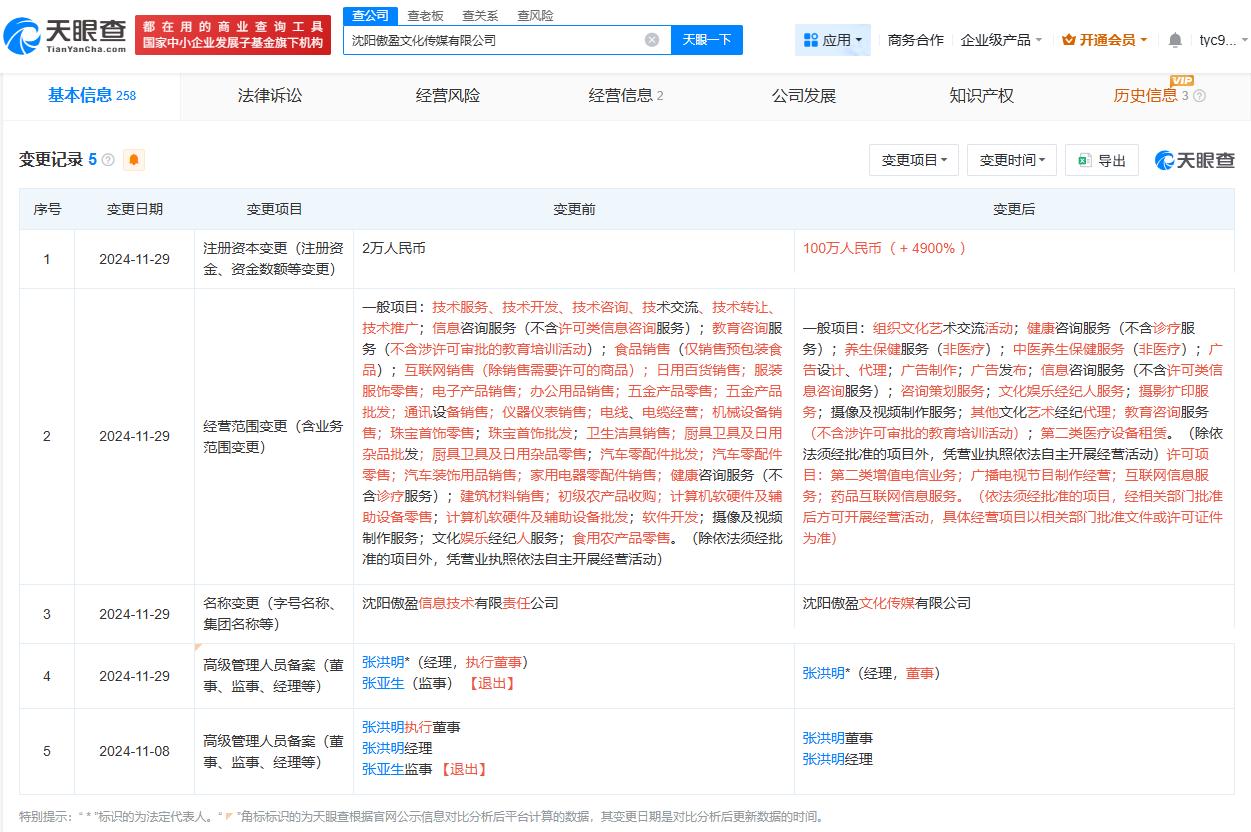Switch to the 查老板 search tab

coord(425,15)
